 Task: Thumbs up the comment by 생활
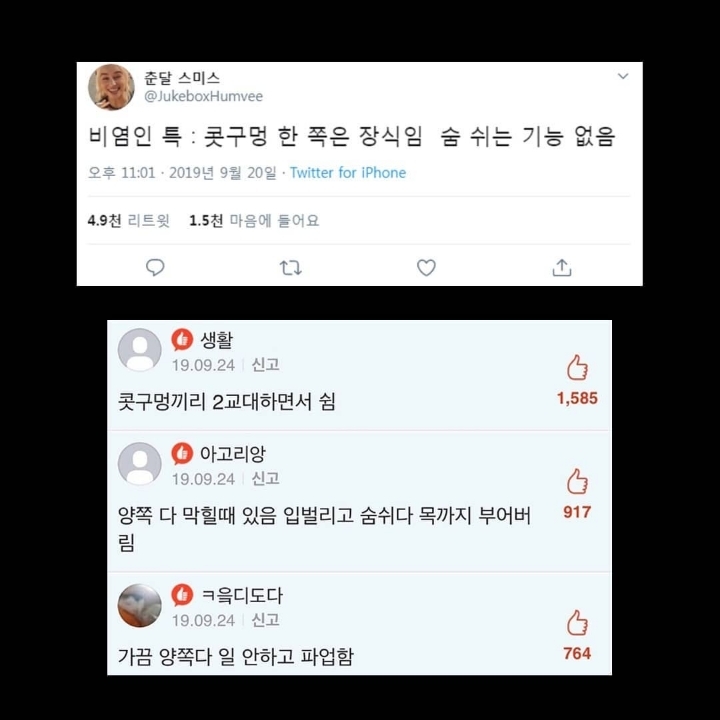[x=577, y=367]
